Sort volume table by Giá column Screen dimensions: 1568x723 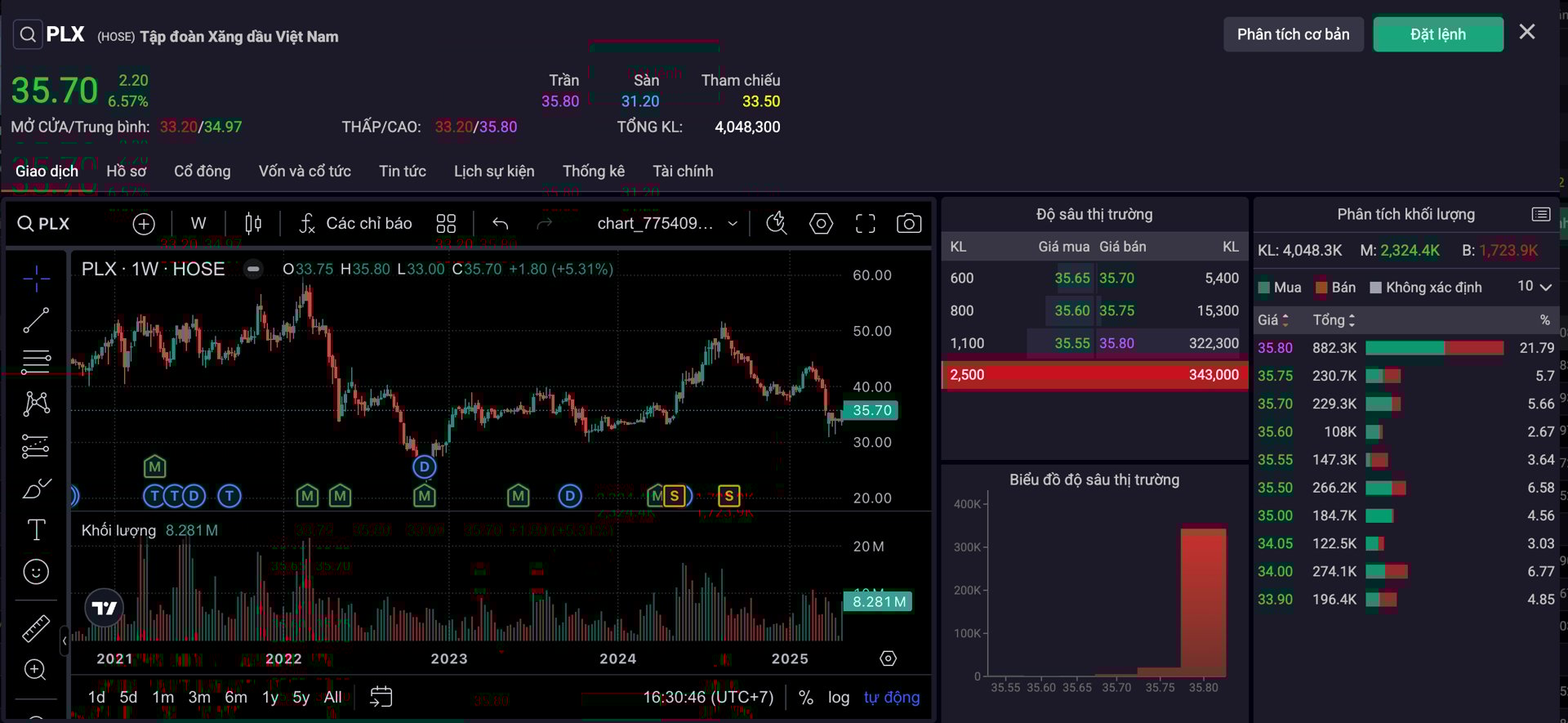pyautogui.click(x=1272, y=320)
